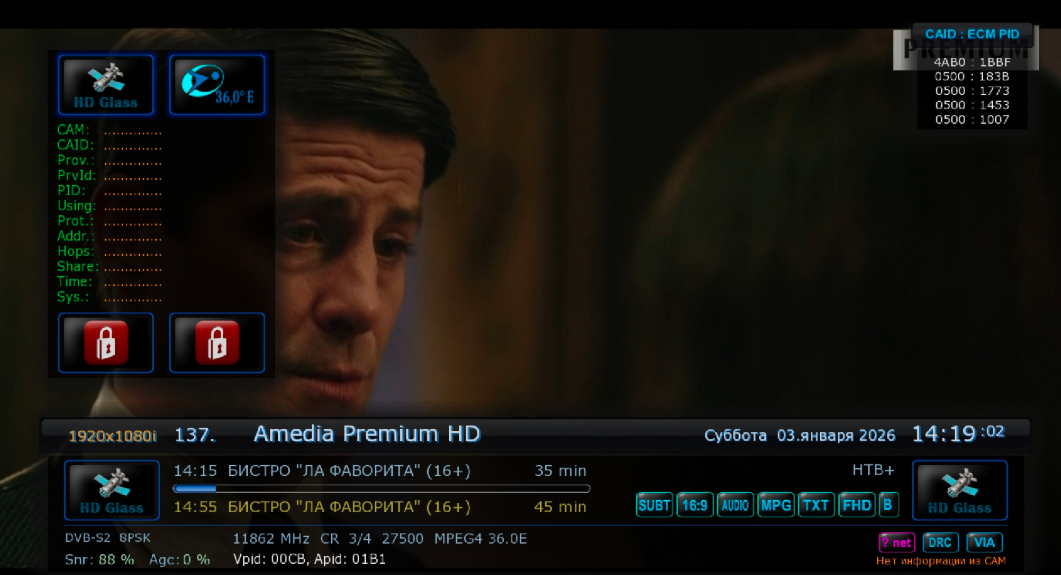Screen dimensions: 1061x575
Task: Select the 36.0°E satellite position icon
Action: pos(217,85)
